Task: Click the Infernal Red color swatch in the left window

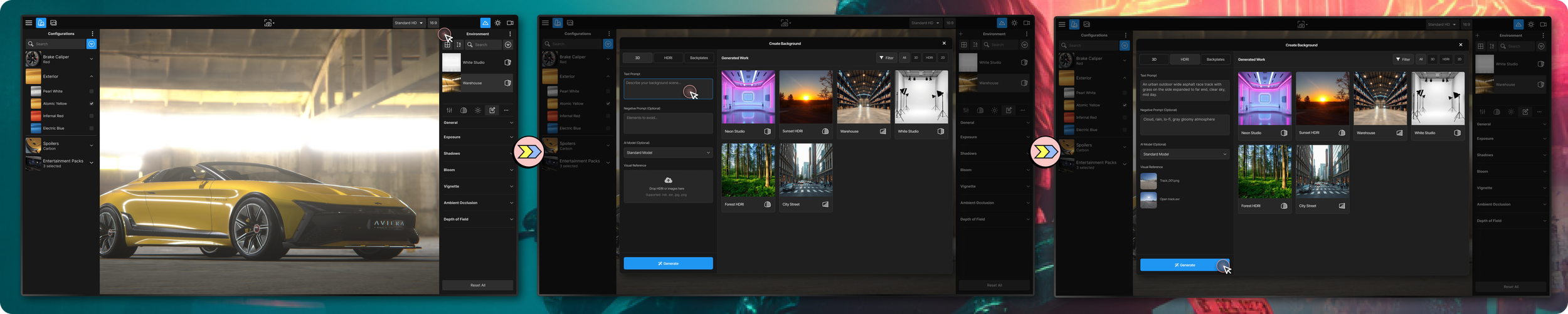Action: pos(36,116)
